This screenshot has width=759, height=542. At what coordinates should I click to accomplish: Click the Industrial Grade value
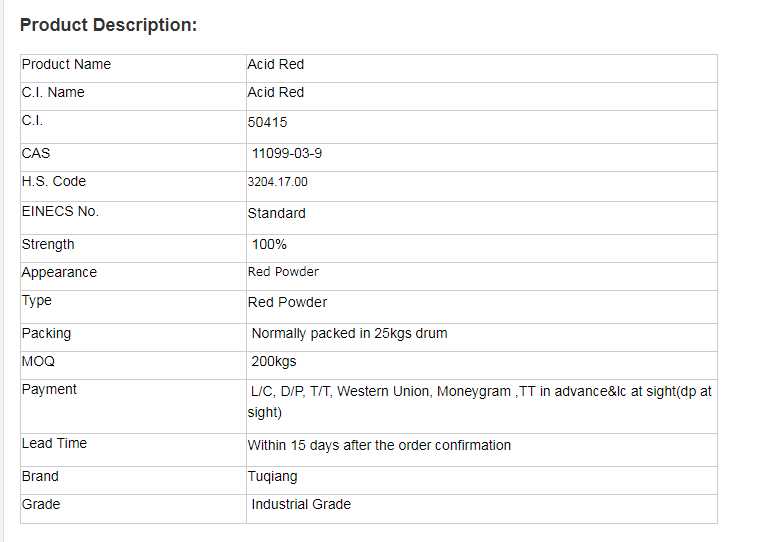[301, 504]
